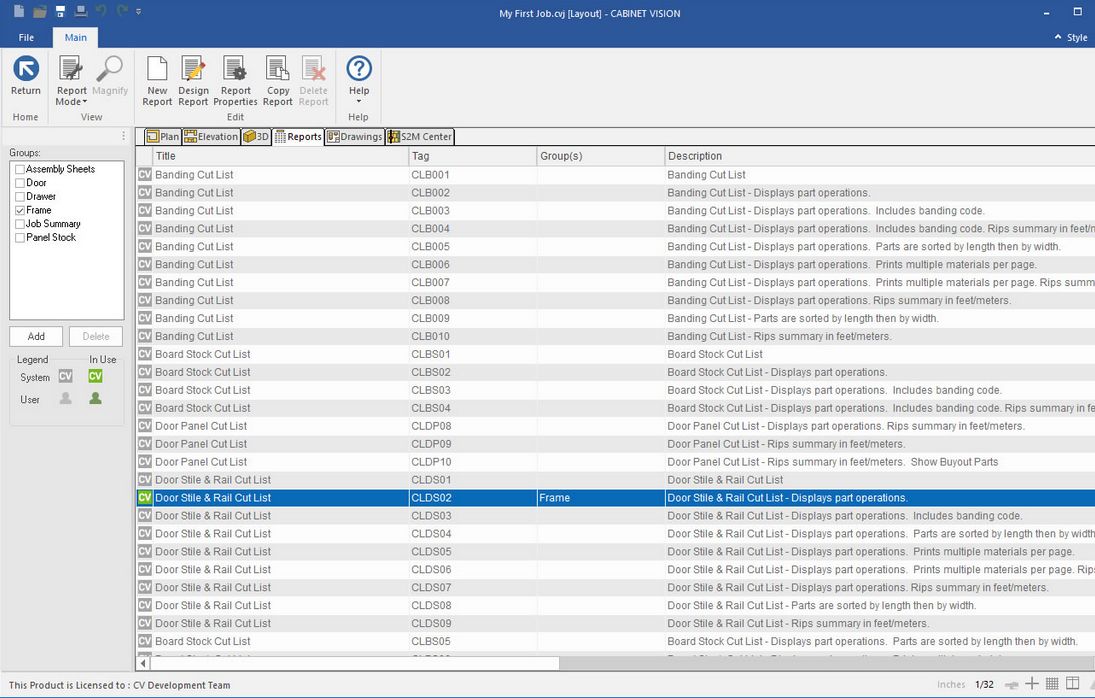This screenshot has height=698, width=1095.
Task: Switch to the Elevation tab
Action: coord(211,137)
